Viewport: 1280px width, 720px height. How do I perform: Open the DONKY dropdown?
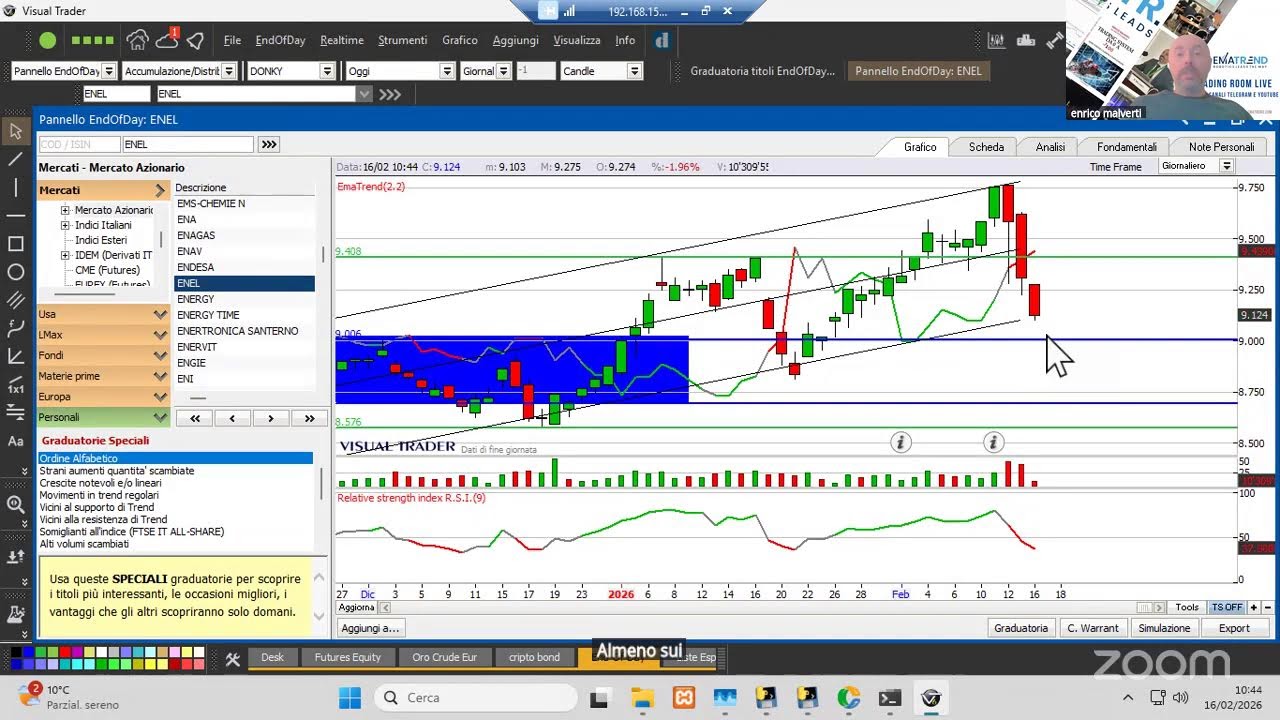click(327, 71)
